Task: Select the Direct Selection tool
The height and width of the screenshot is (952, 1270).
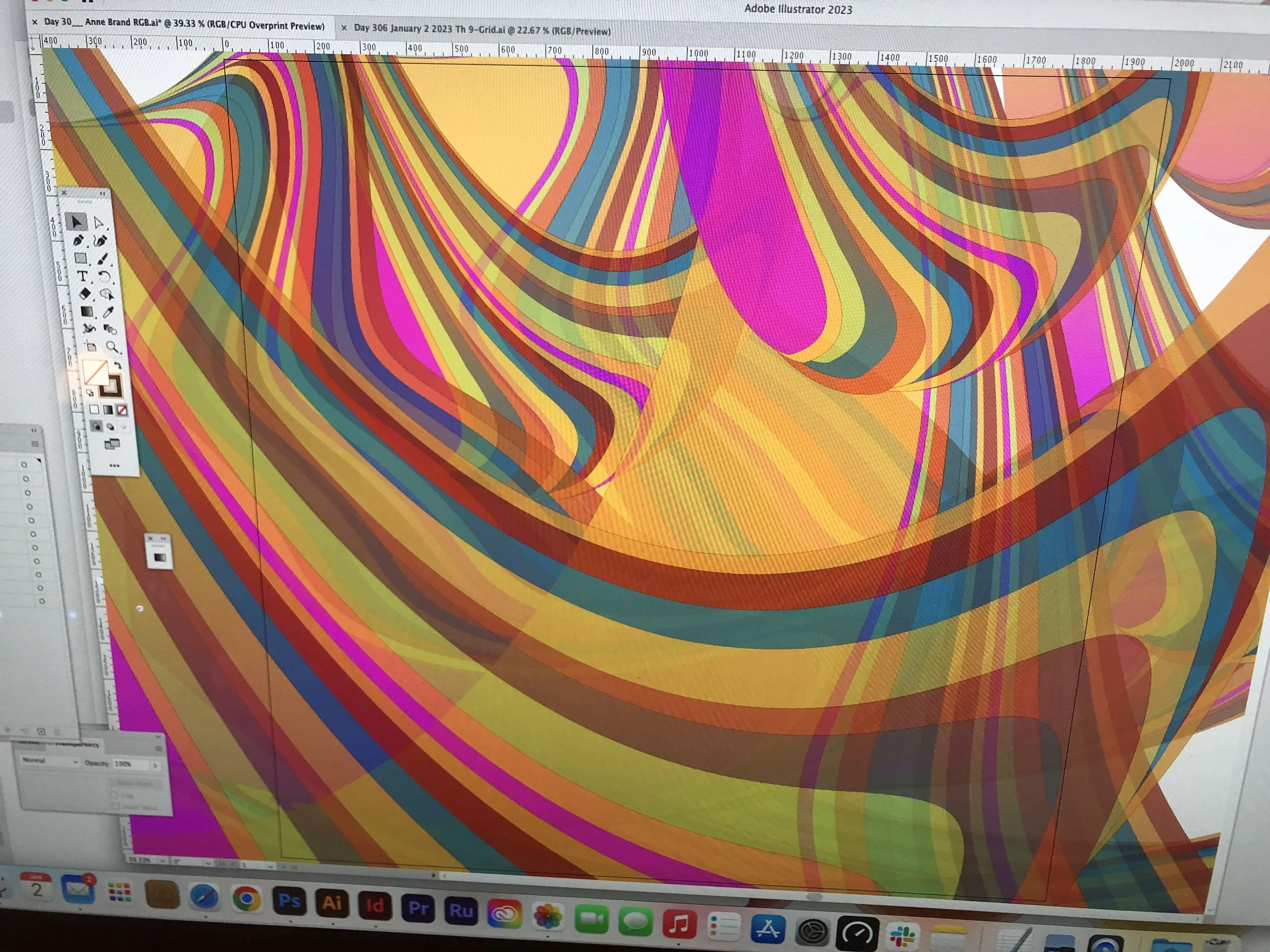Action: click(x=98, y=223)
